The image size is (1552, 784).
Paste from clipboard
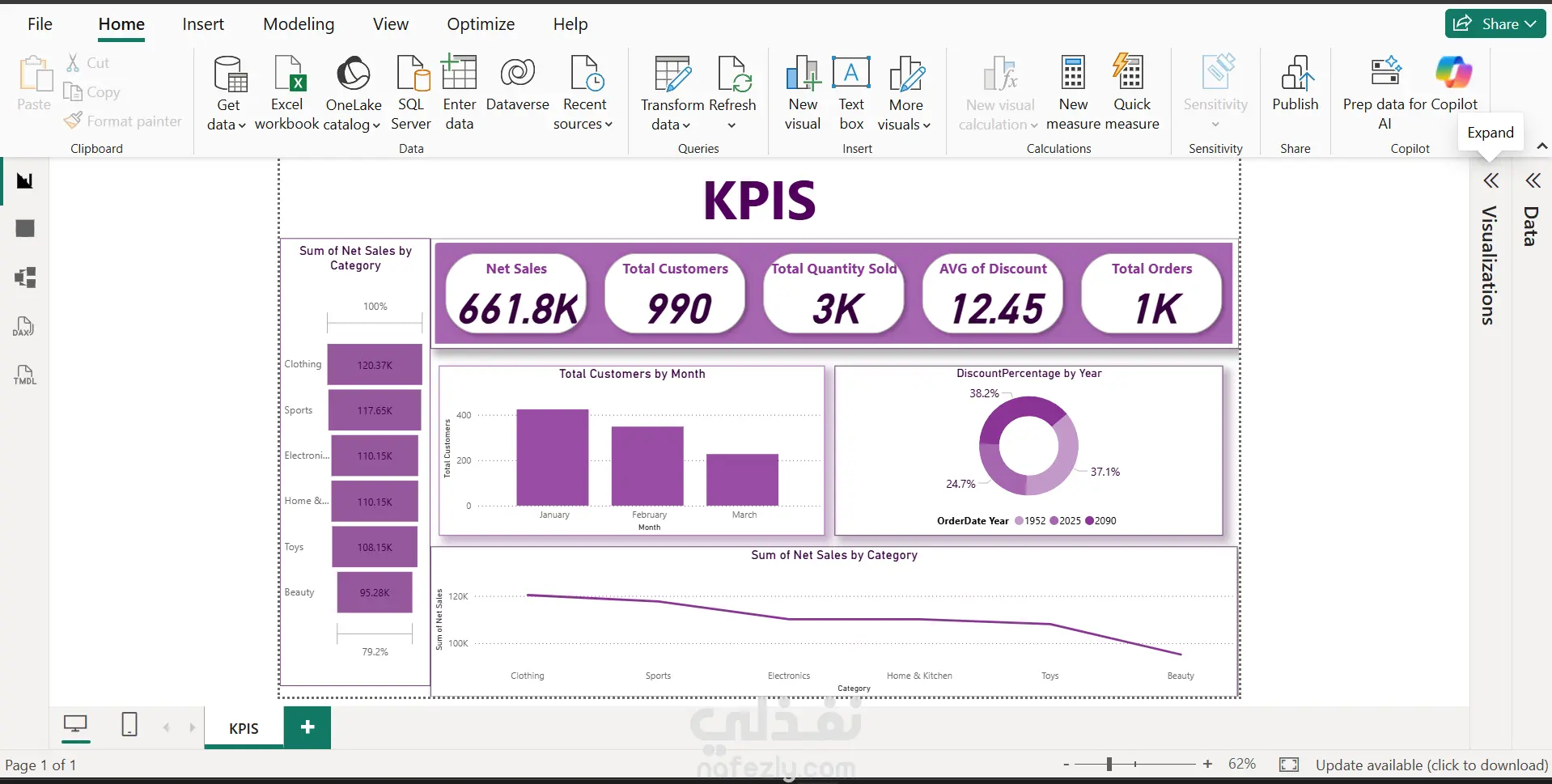coord(34,84)
